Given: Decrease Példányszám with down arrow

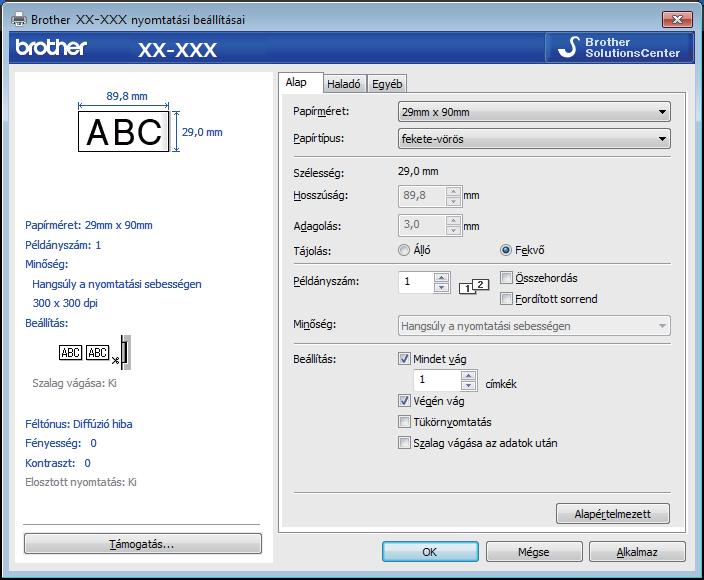Looking at the screenshot, I should [442, 287].
